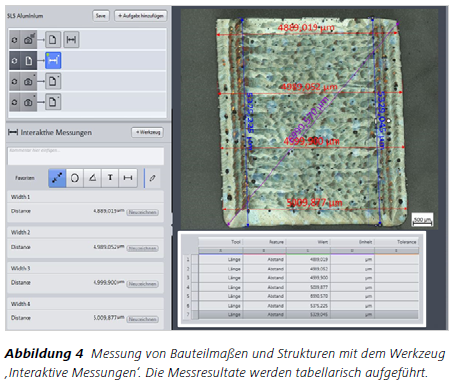Click the 5009,877 µm label on image

tap(314, 203)
